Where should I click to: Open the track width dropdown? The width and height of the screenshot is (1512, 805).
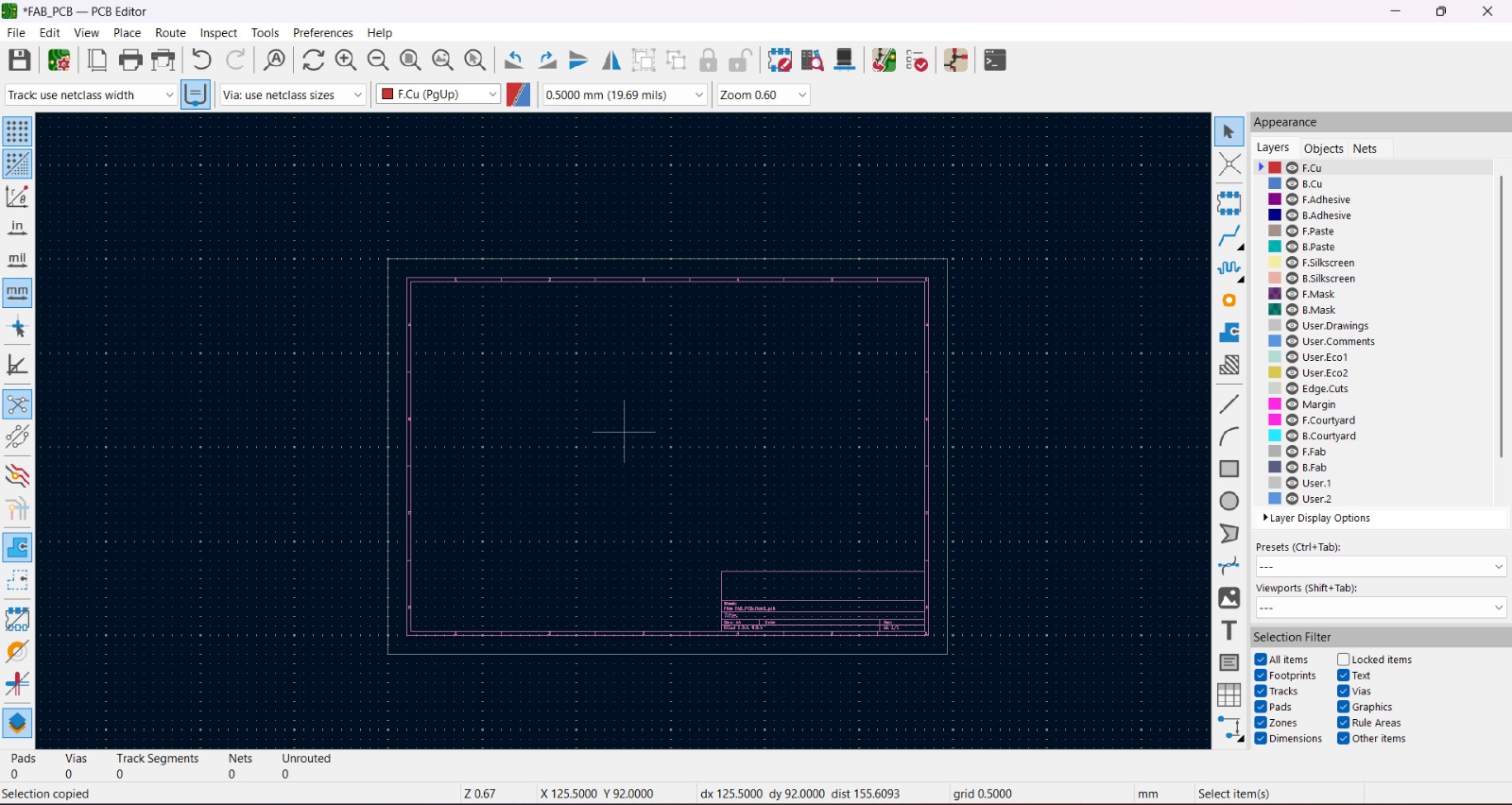point(91,94)
